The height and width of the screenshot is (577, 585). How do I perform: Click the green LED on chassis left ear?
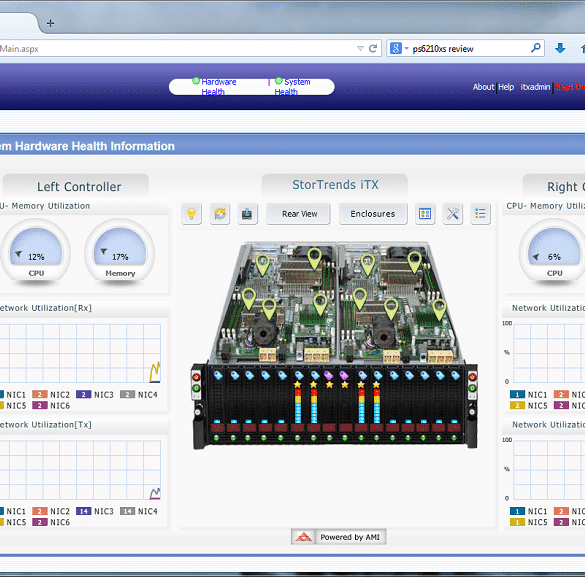tap(196, 388)
